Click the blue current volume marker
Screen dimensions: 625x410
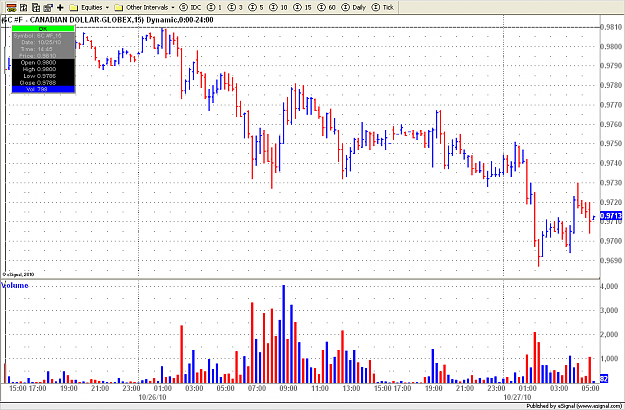pyautogui.click(x=603, y=379)
